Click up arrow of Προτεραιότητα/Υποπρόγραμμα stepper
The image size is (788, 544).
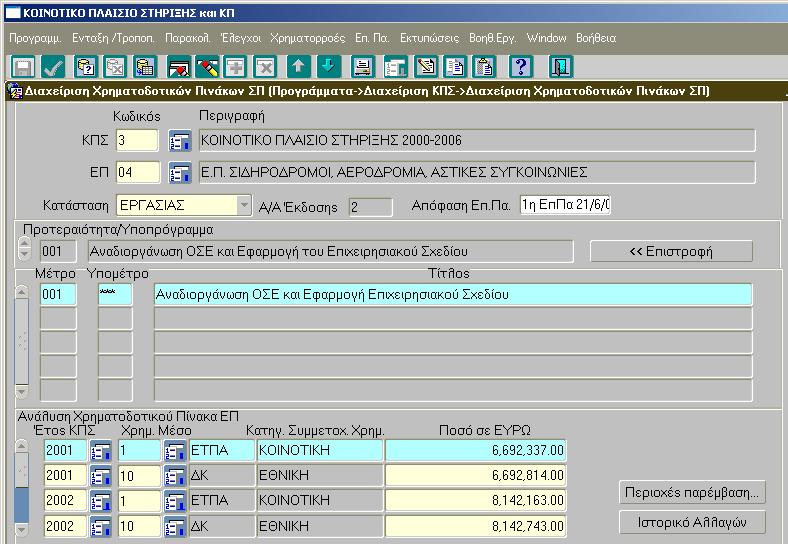pyautogui.click(x=24, y=243)
